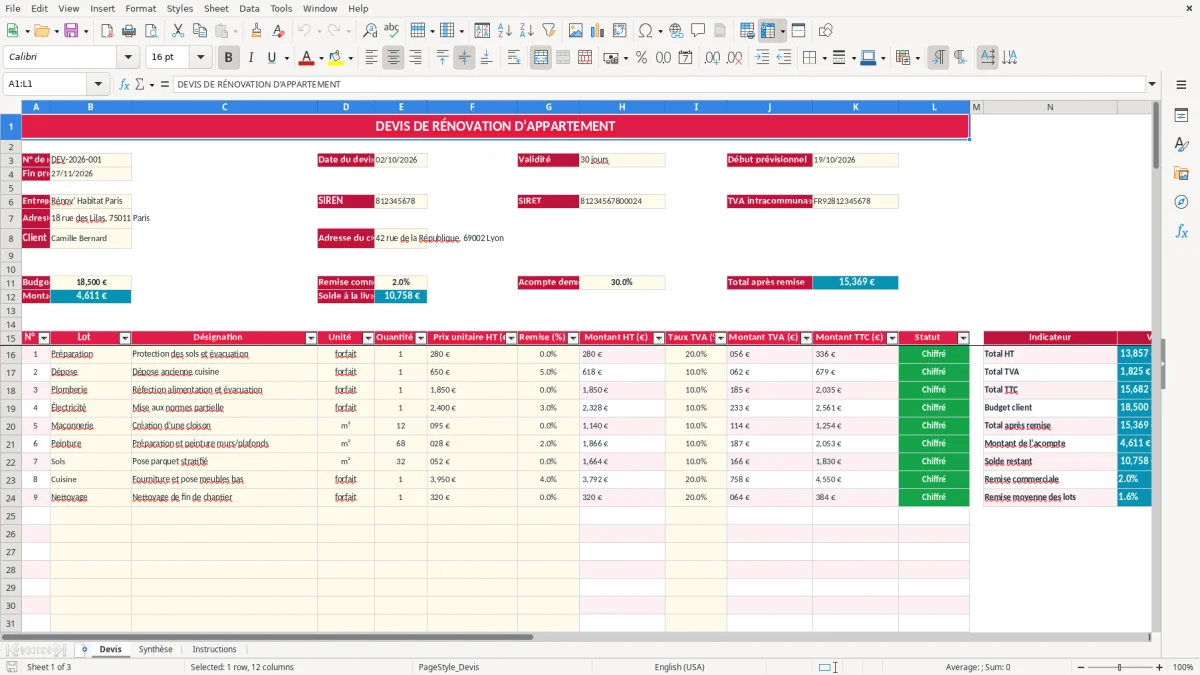Apply red font color swatch

click(x=306, y=58)
